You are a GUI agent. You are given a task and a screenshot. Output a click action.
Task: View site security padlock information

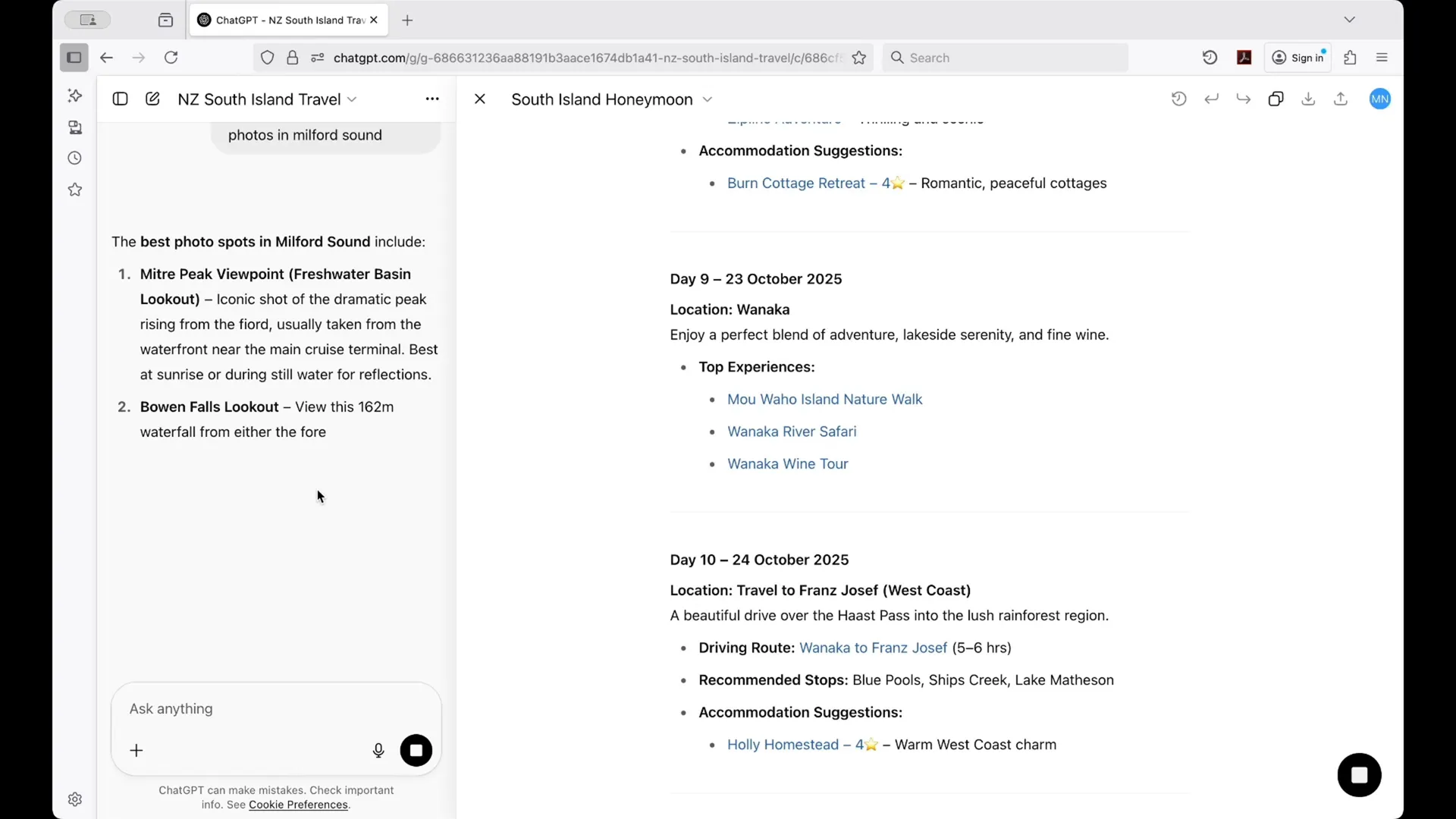(x=292, y=58)
